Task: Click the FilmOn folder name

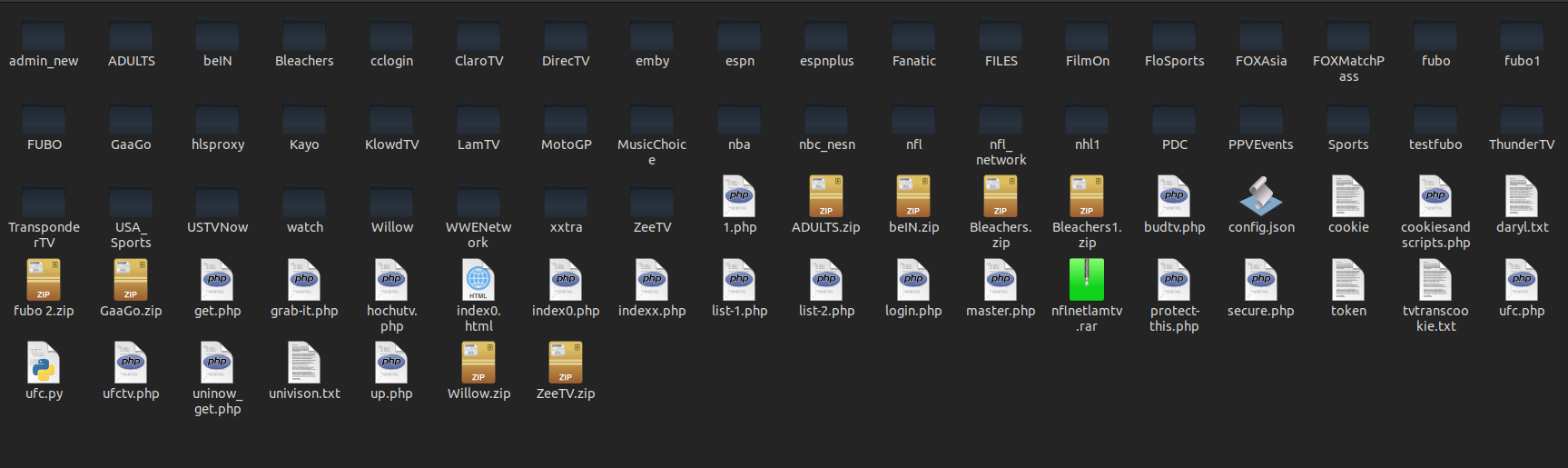Action: (1087, 61)
